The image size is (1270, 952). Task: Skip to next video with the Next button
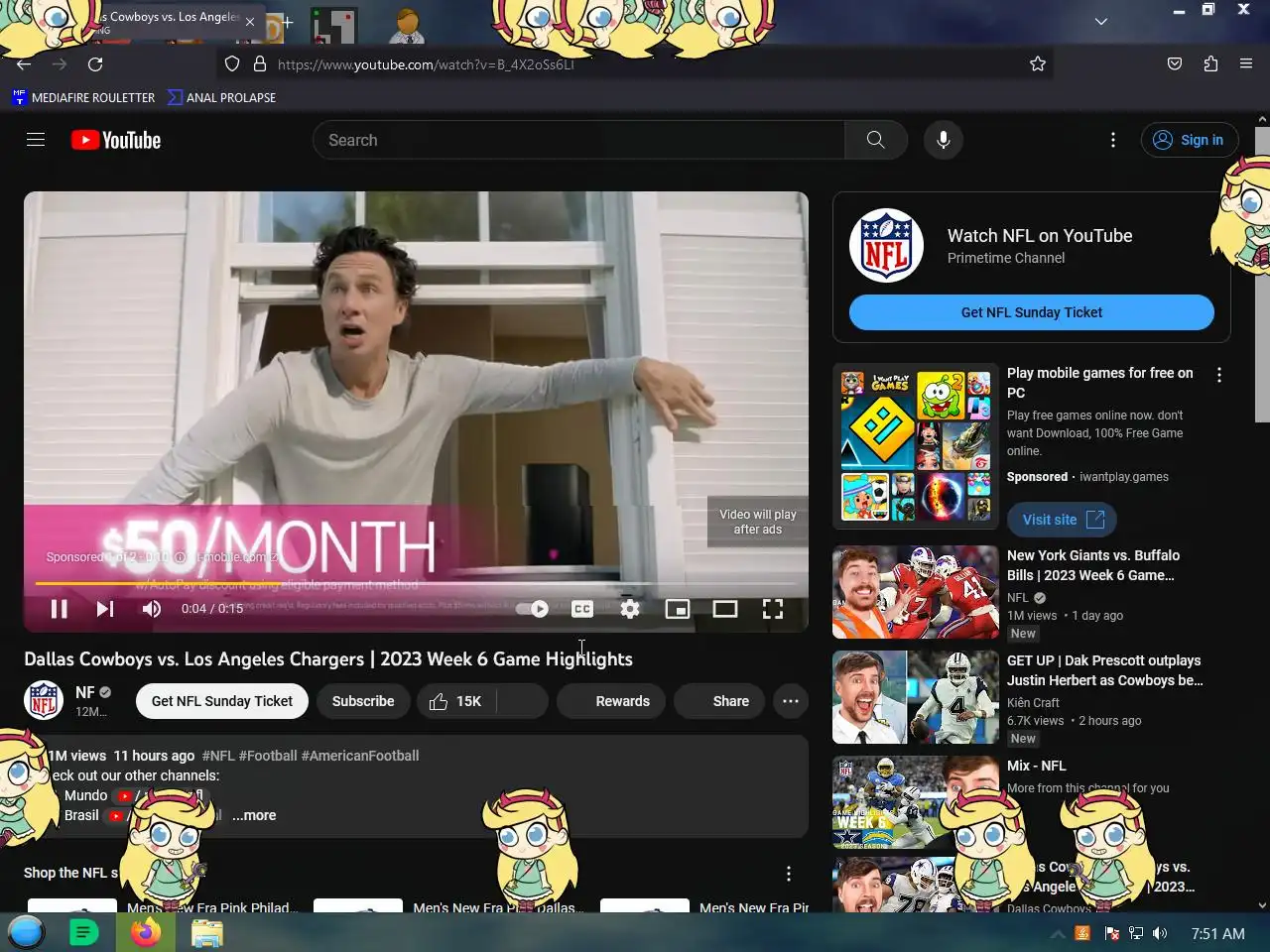click(105, 609)
